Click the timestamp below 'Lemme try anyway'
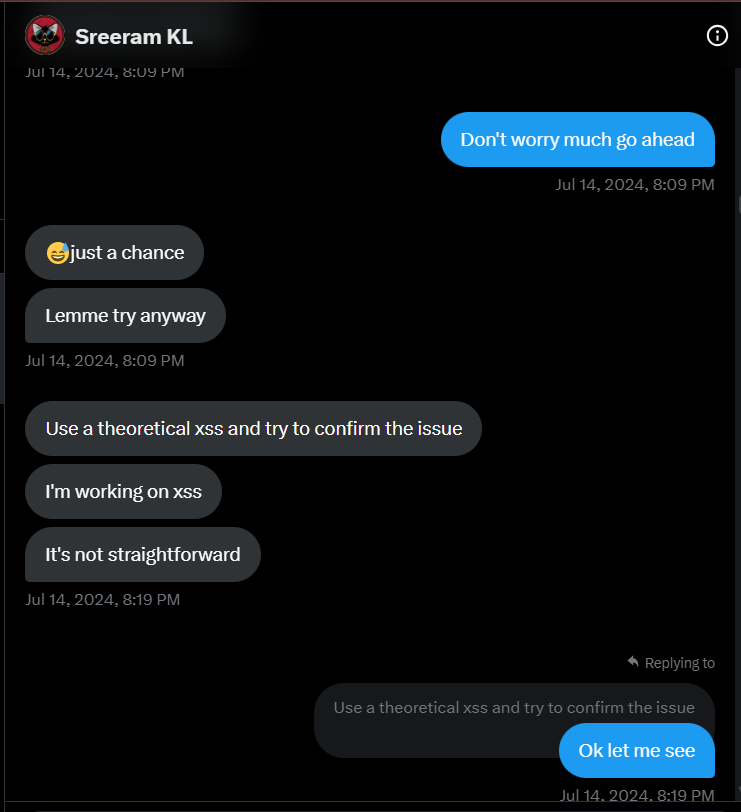The width and height of the screenshot is (741, 812). pos(105,360)
